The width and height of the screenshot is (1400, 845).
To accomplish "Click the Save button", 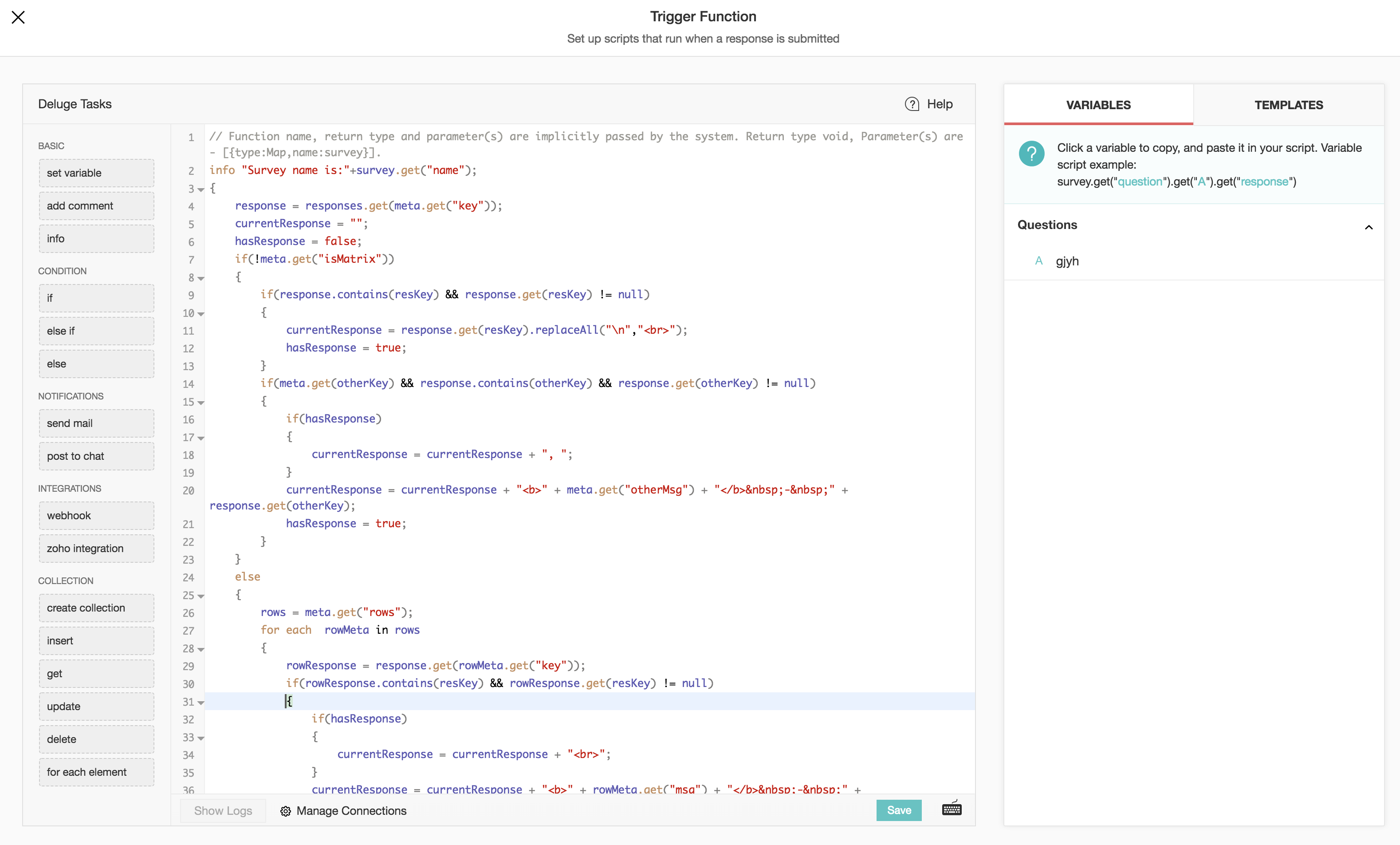I will pos(898,810).
